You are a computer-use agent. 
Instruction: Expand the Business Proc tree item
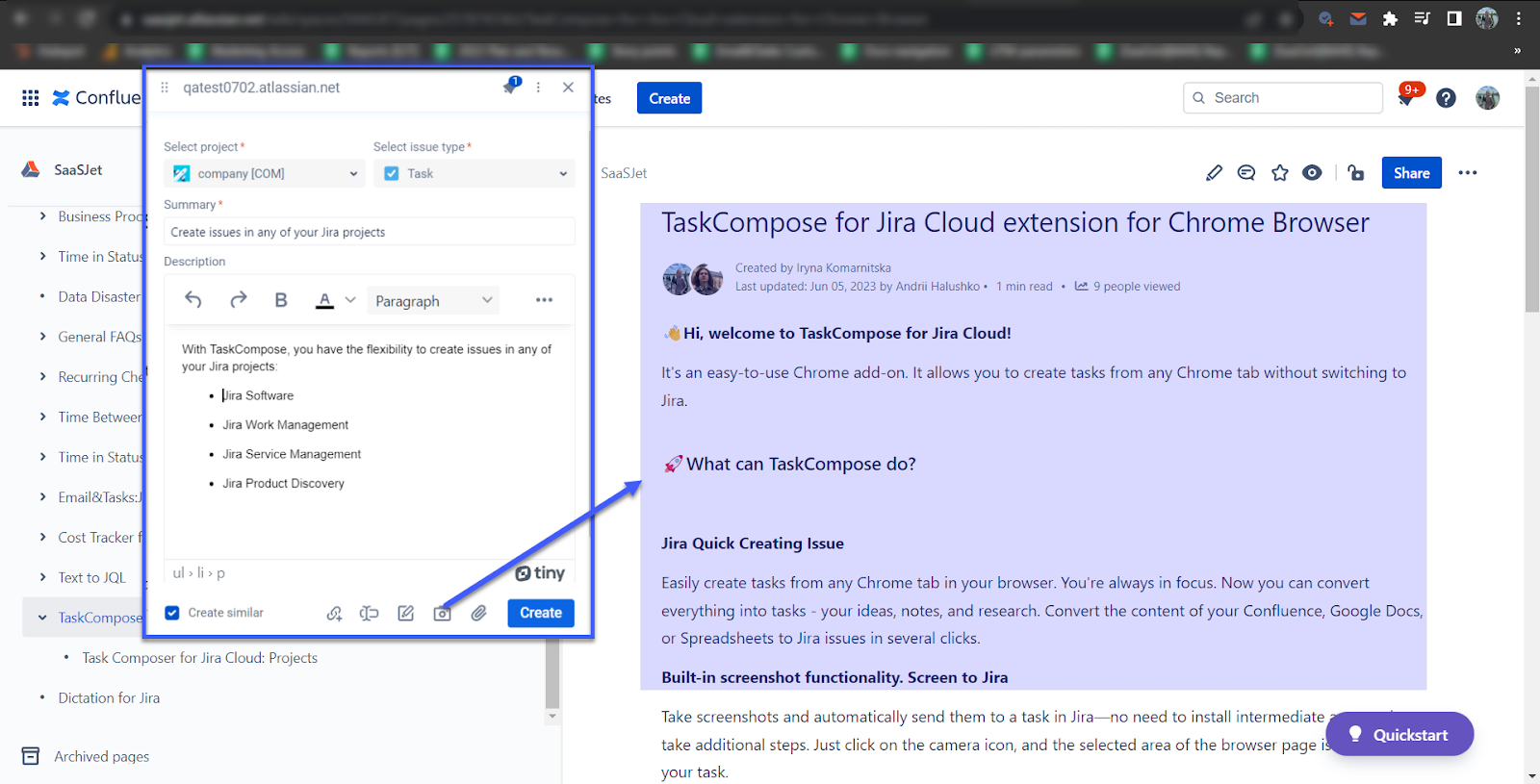42,216
